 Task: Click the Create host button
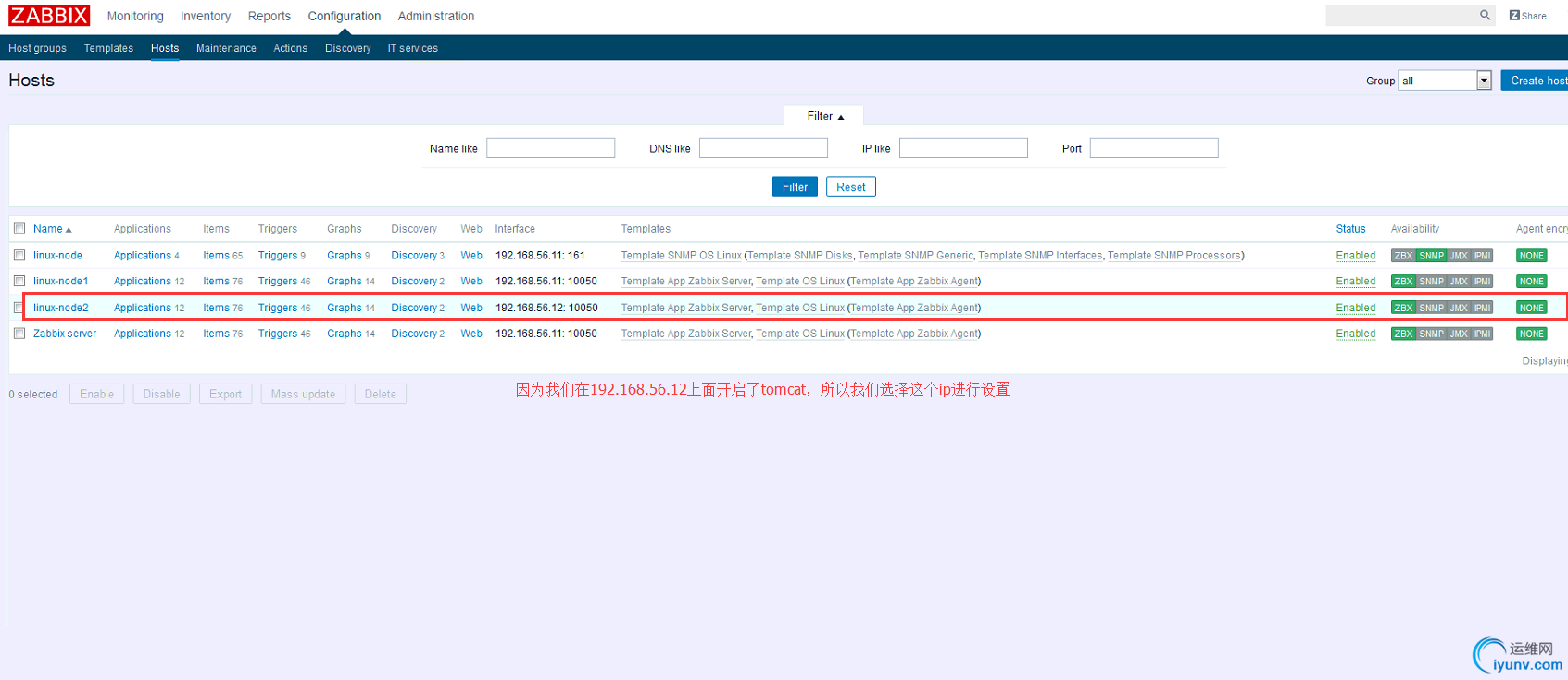[x=1535, y=81]
